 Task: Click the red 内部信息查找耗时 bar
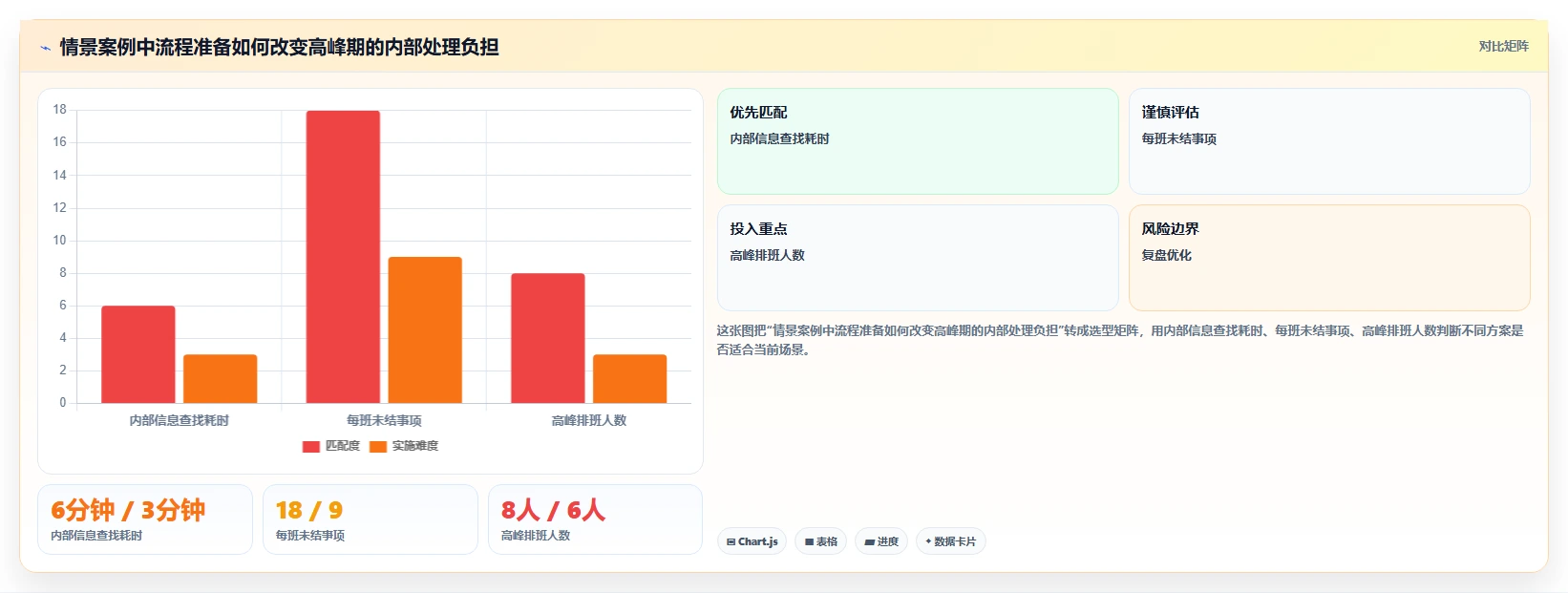click(x=138, y=354)
